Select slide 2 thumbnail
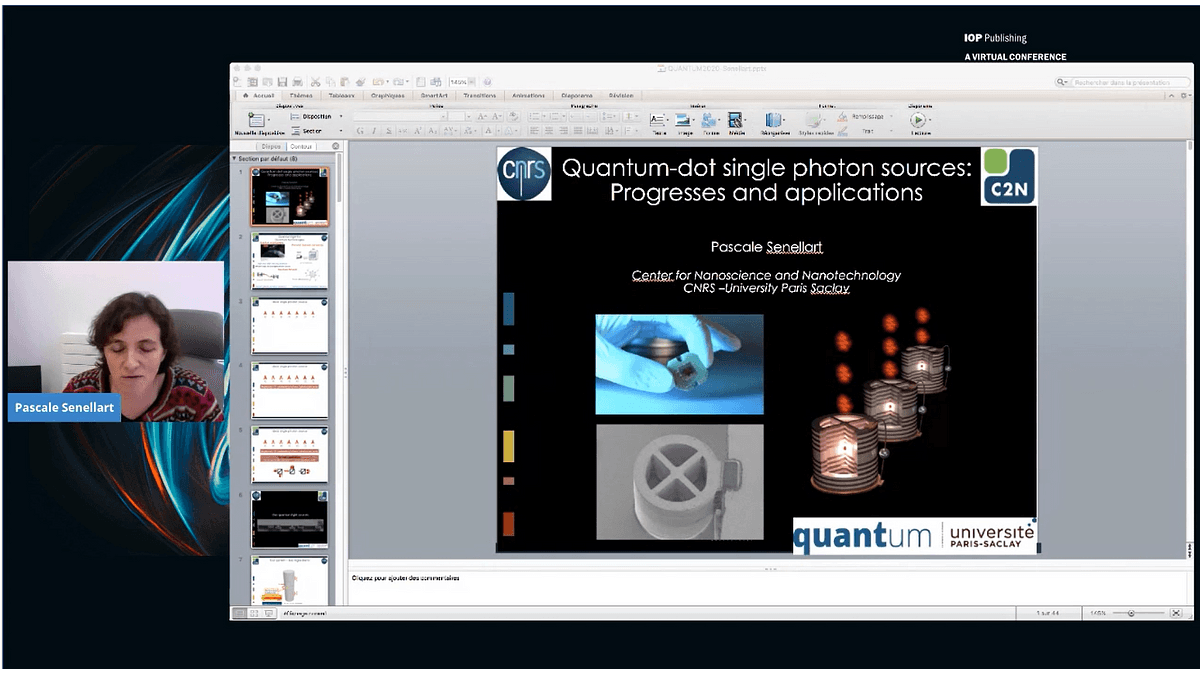The width and height of the screenshot is (1200, 675). (x=289, y=261)
